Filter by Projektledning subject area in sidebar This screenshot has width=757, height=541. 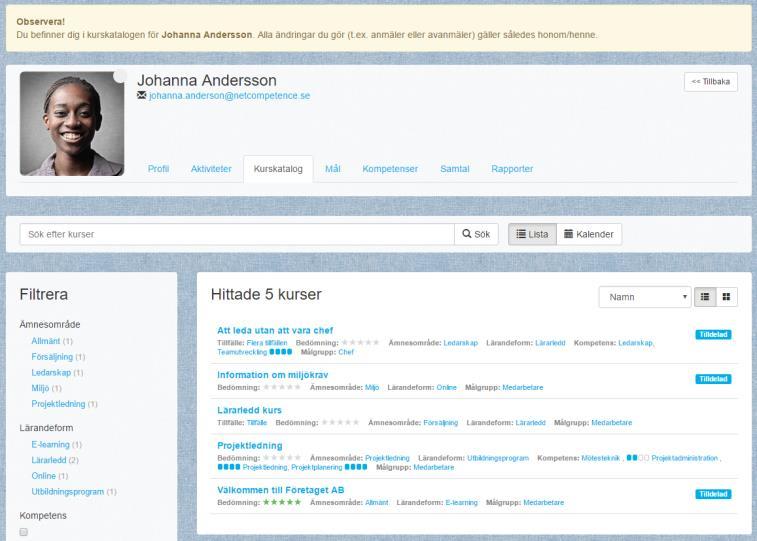click(x=58, y=404)
